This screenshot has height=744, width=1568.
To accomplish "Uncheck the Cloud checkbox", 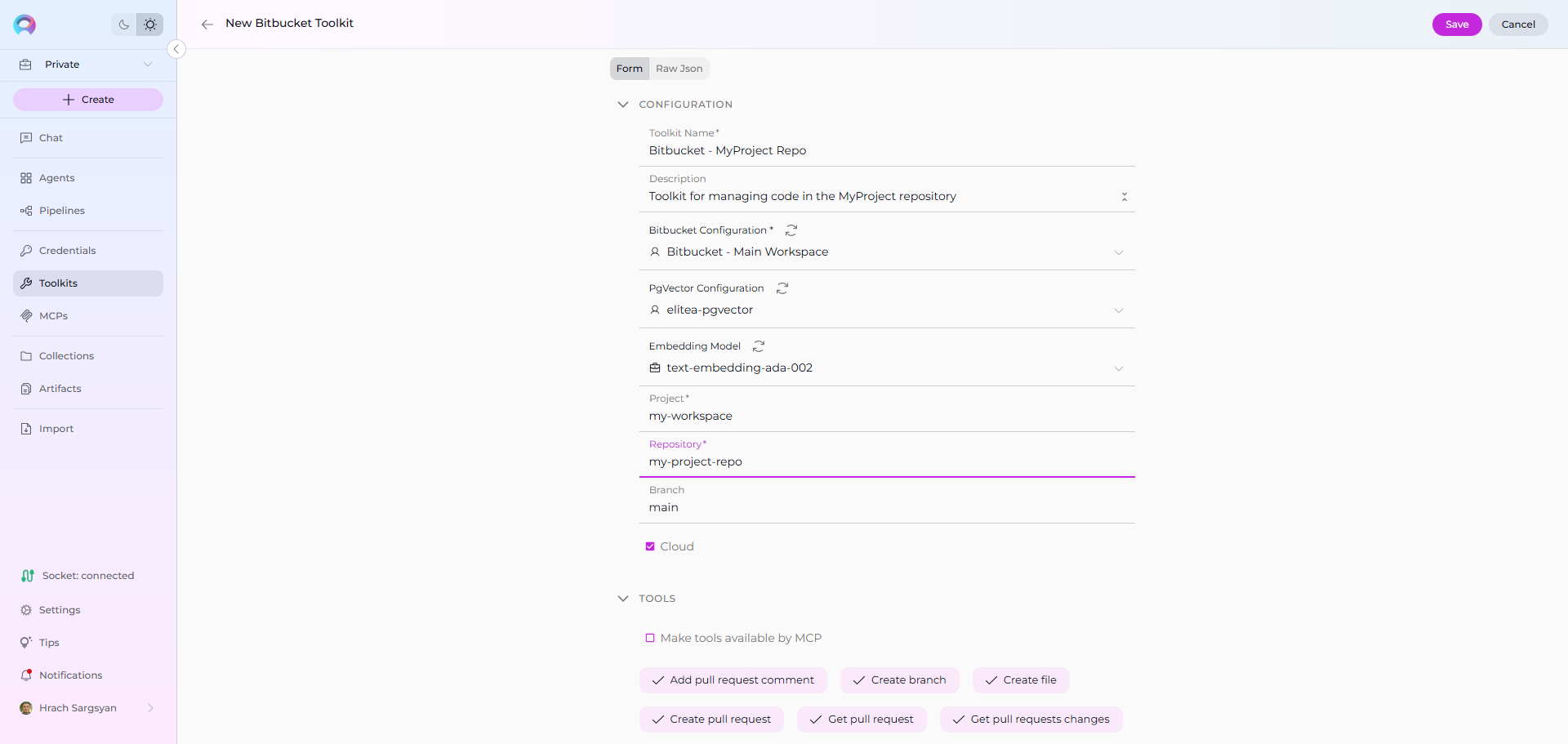I will (x=650, y=546).
